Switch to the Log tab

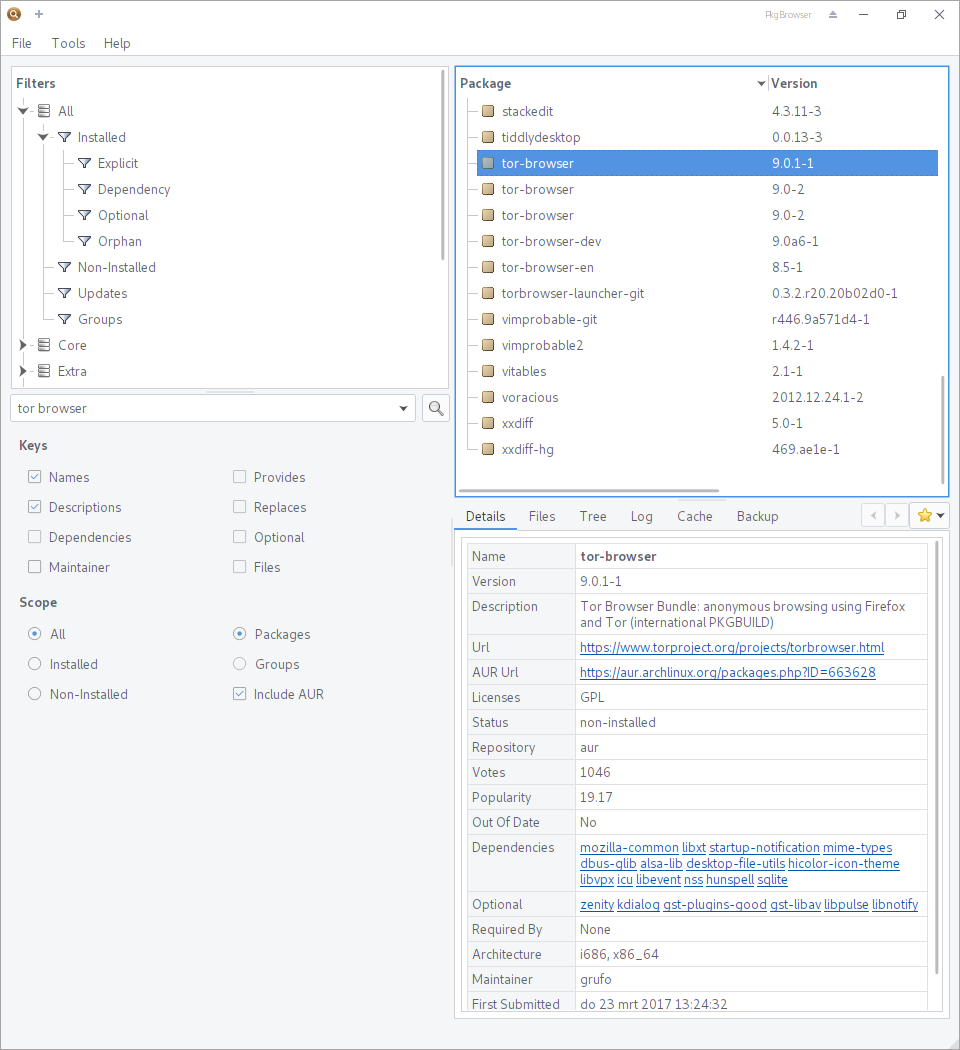tap(641, 516)
